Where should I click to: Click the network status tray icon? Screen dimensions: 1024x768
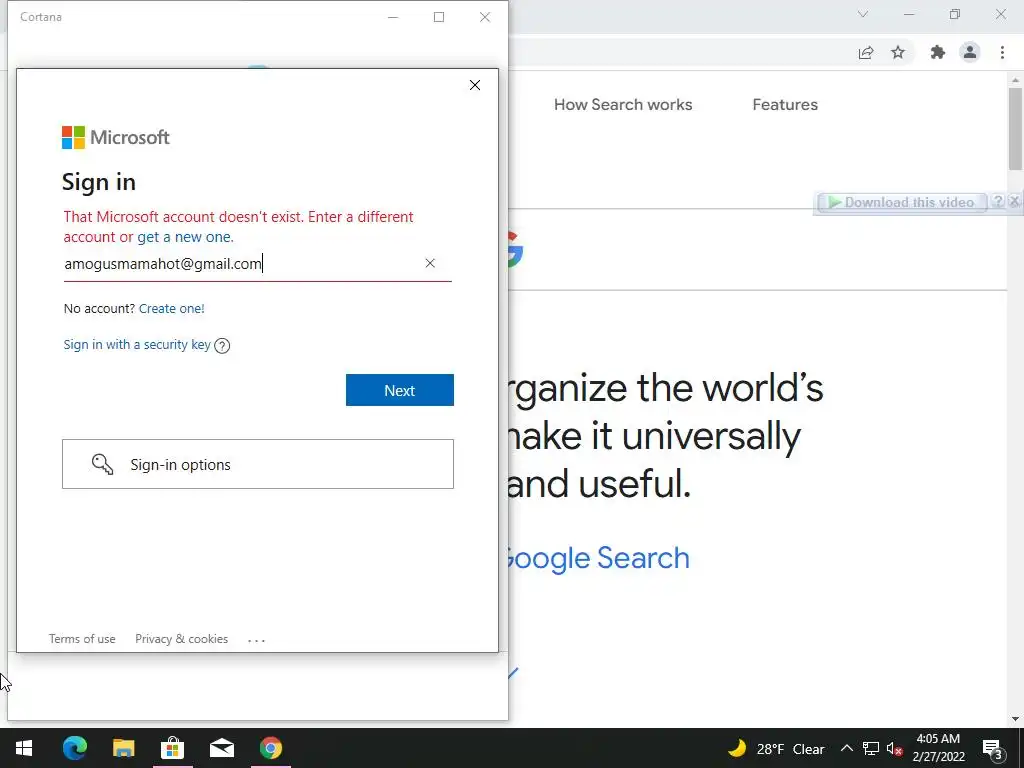[x=871, y=748]
